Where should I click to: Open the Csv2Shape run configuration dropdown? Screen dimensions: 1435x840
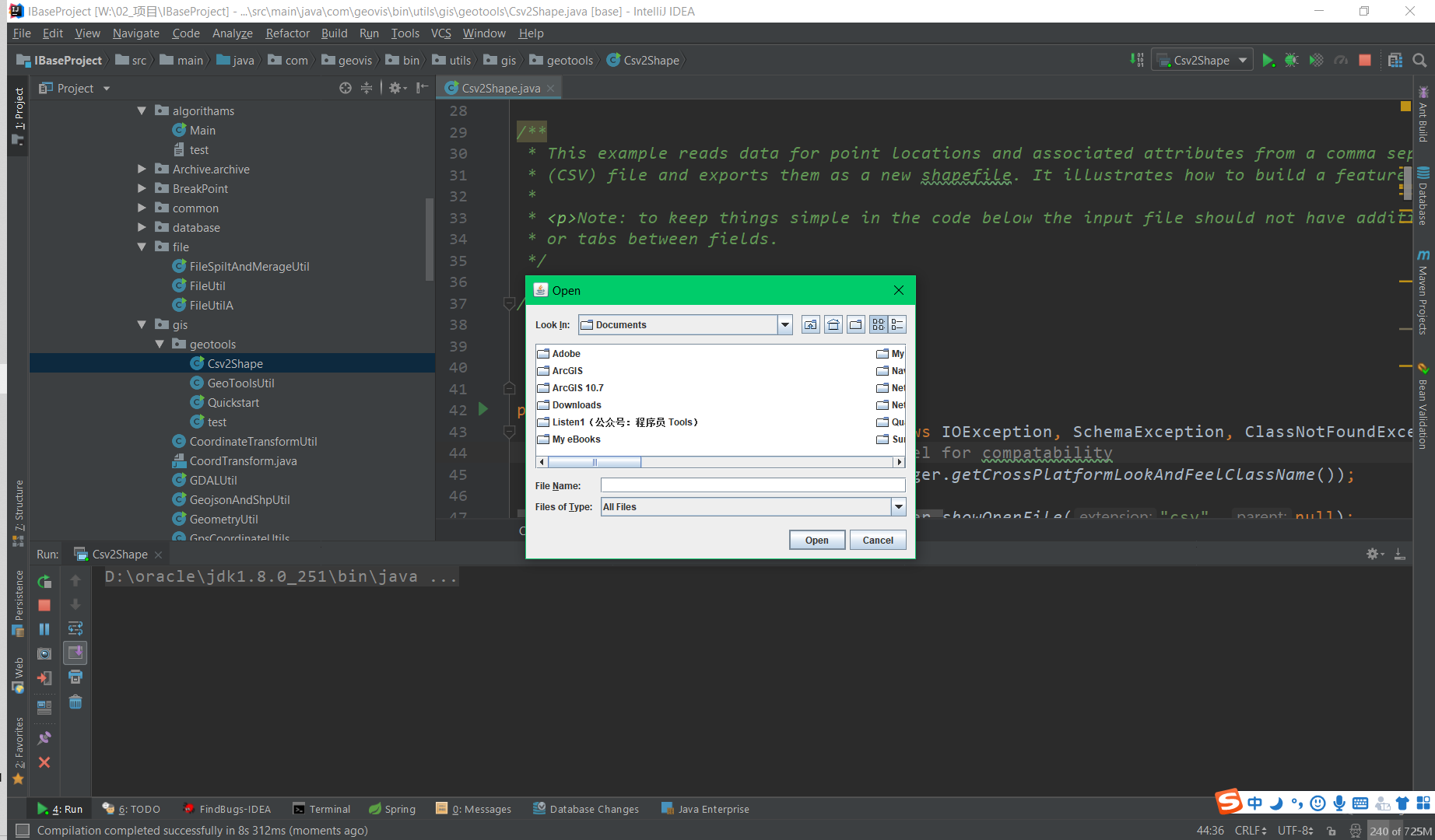(1202, 61)
